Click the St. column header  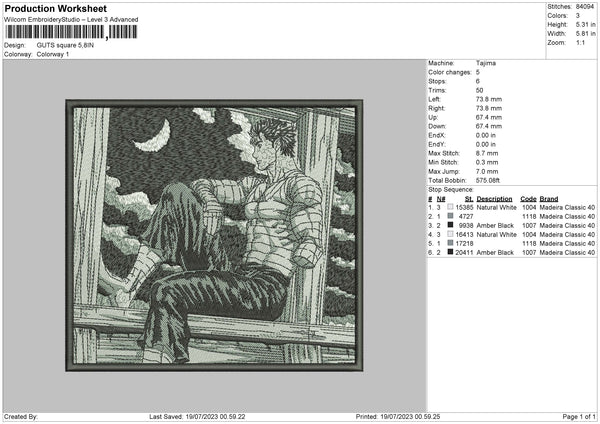pos(469,199)
